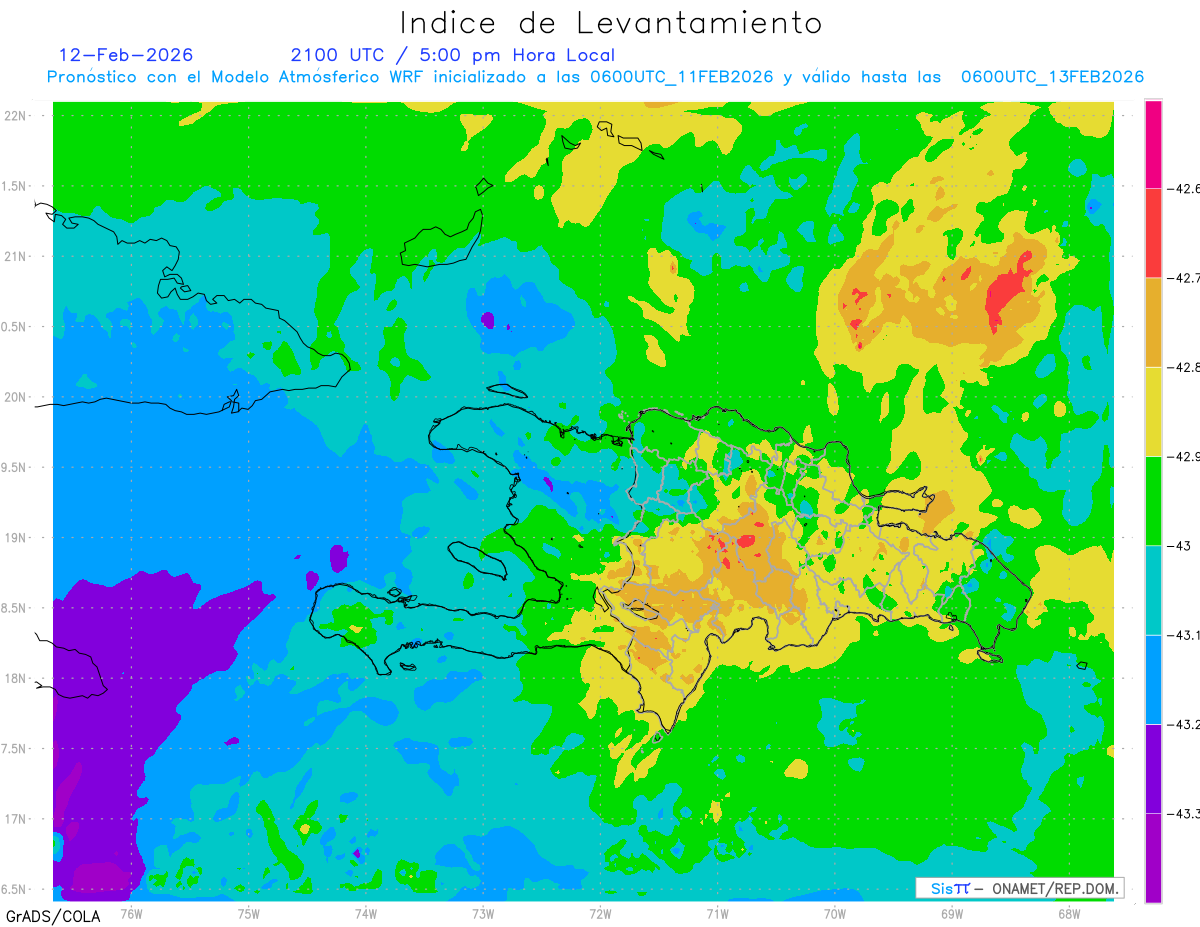The height and width of the screenshot is (927, 1200).
Task: Click the magenta swatch atop the color legend
Action: point(1153,144)
